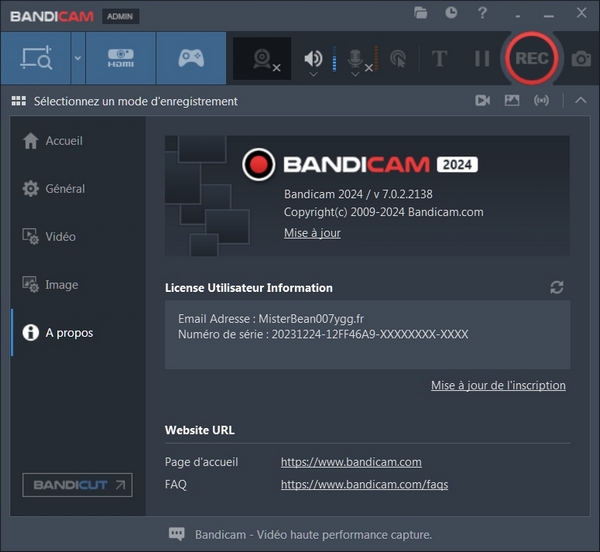Click the Mise à jour link
This screenshot has width=600, height=552.
312,233
